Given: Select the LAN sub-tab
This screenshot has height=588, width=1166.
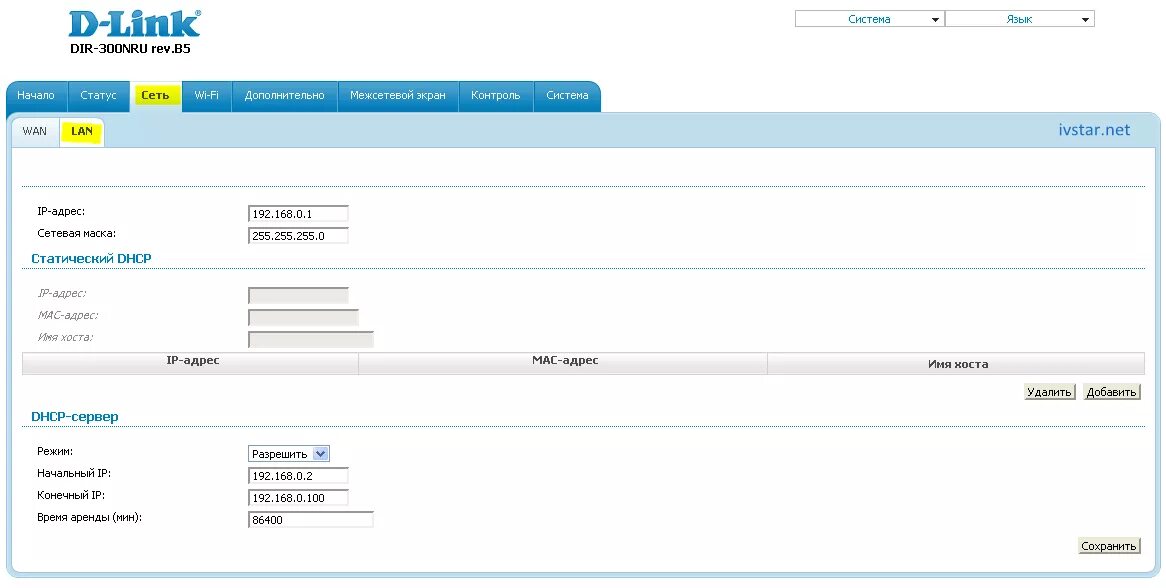Looking at the screenshot, I should pos(82,132).
